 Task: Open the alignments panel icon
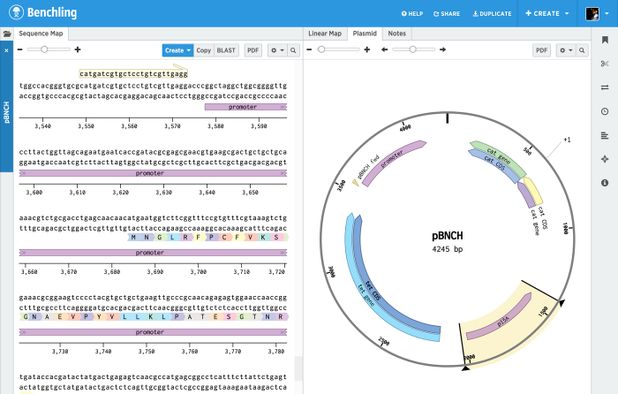pos(605,136)
